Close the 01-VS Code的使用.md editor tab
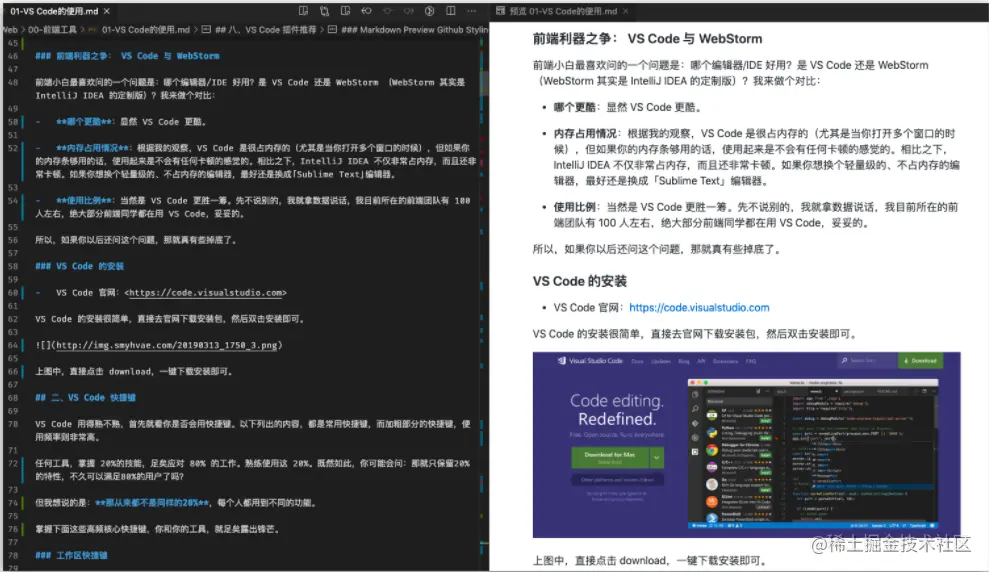Screen dimensions: 989x572 pyautogui.click(x=107, y=11)
